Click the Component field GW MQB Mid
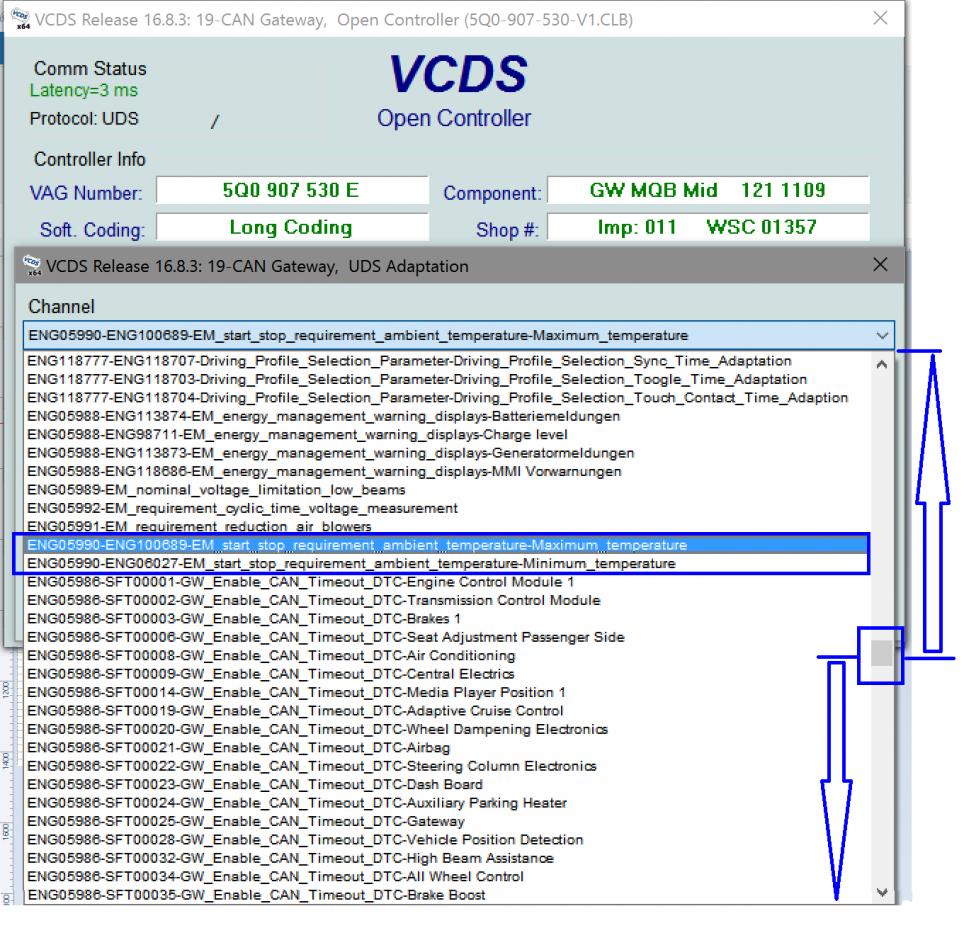This screenshot has width=964, height=928. click(708, 190)
